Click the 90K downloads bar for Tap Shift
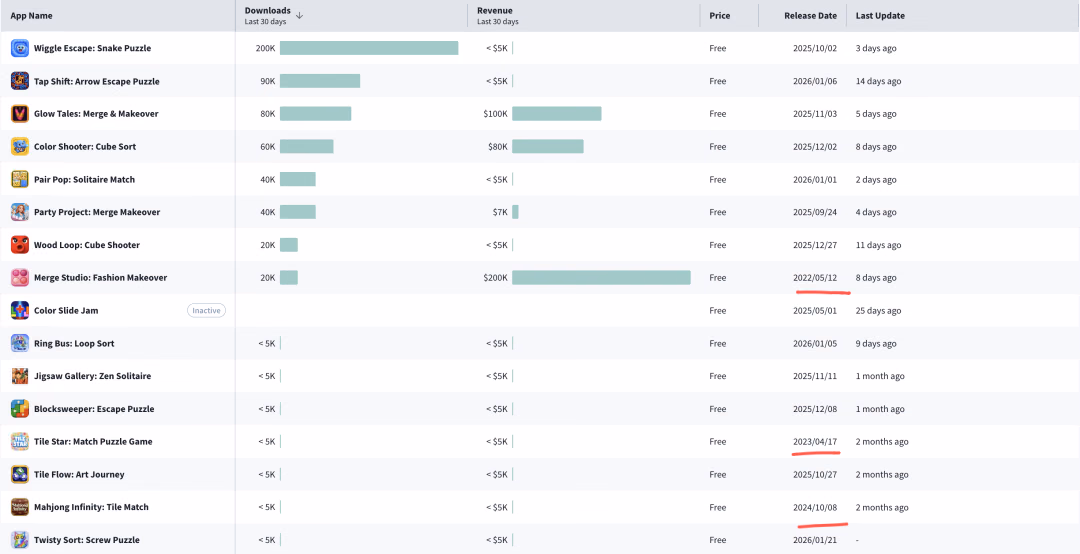This screenshot has width=1080, height=554. tap(320, 81)
